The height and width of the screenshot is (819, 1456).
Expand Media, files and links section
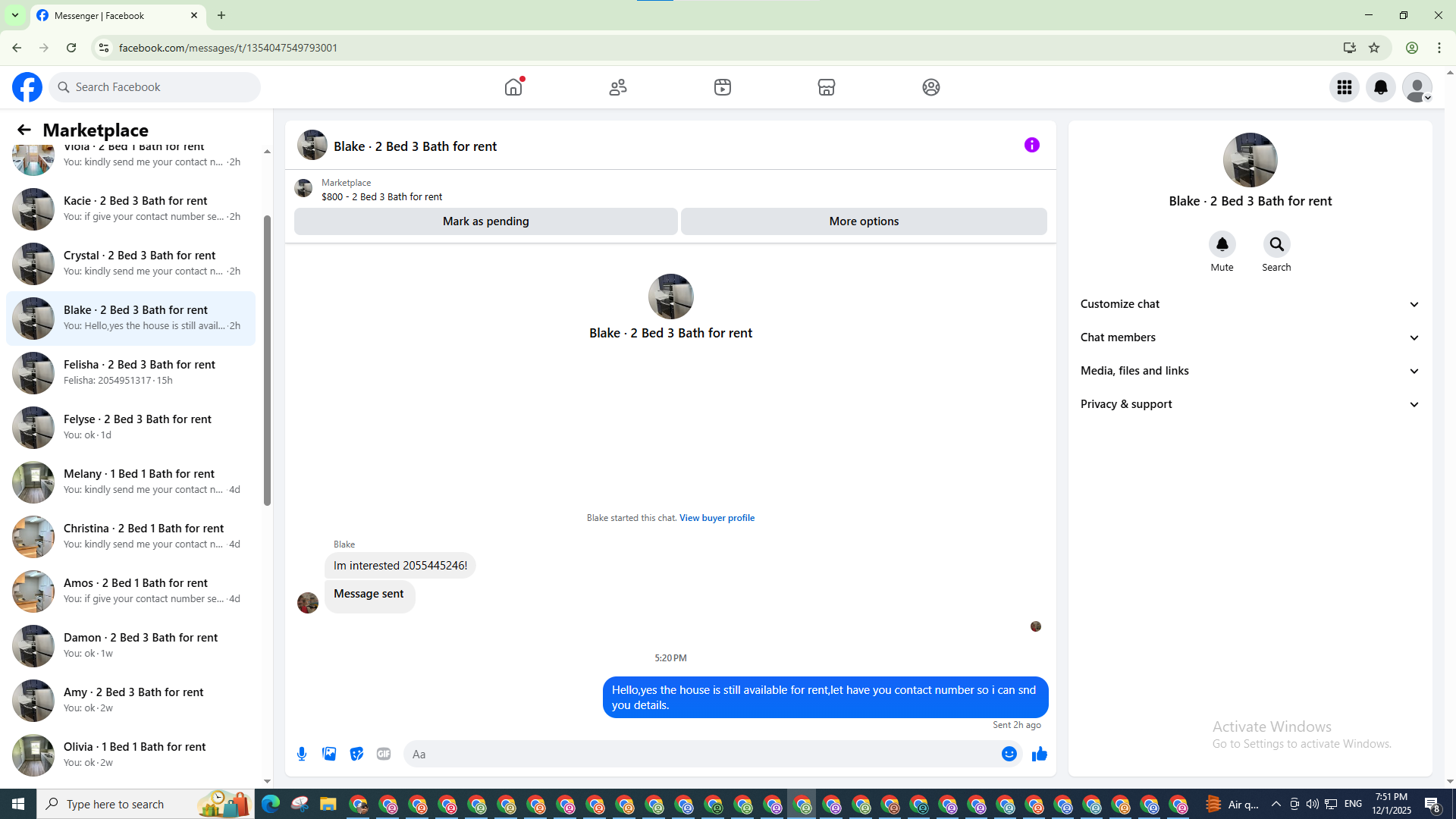[x=1250, y=371]
